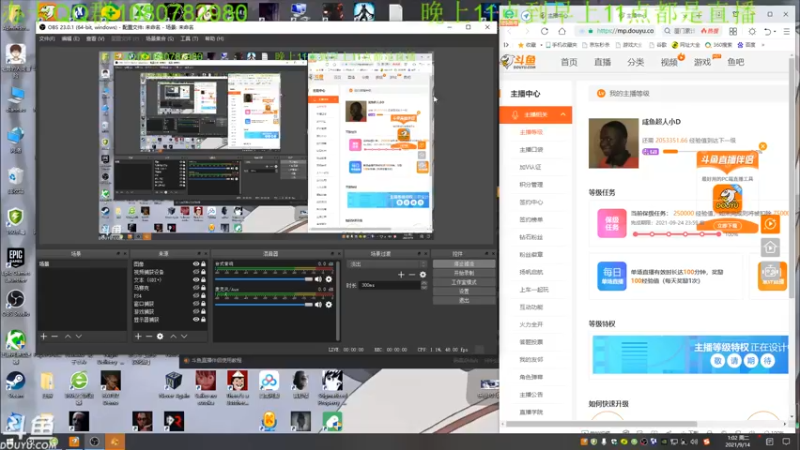
Task: Open Epic Games Launcher desktop icon
Action: pos(15,264)
